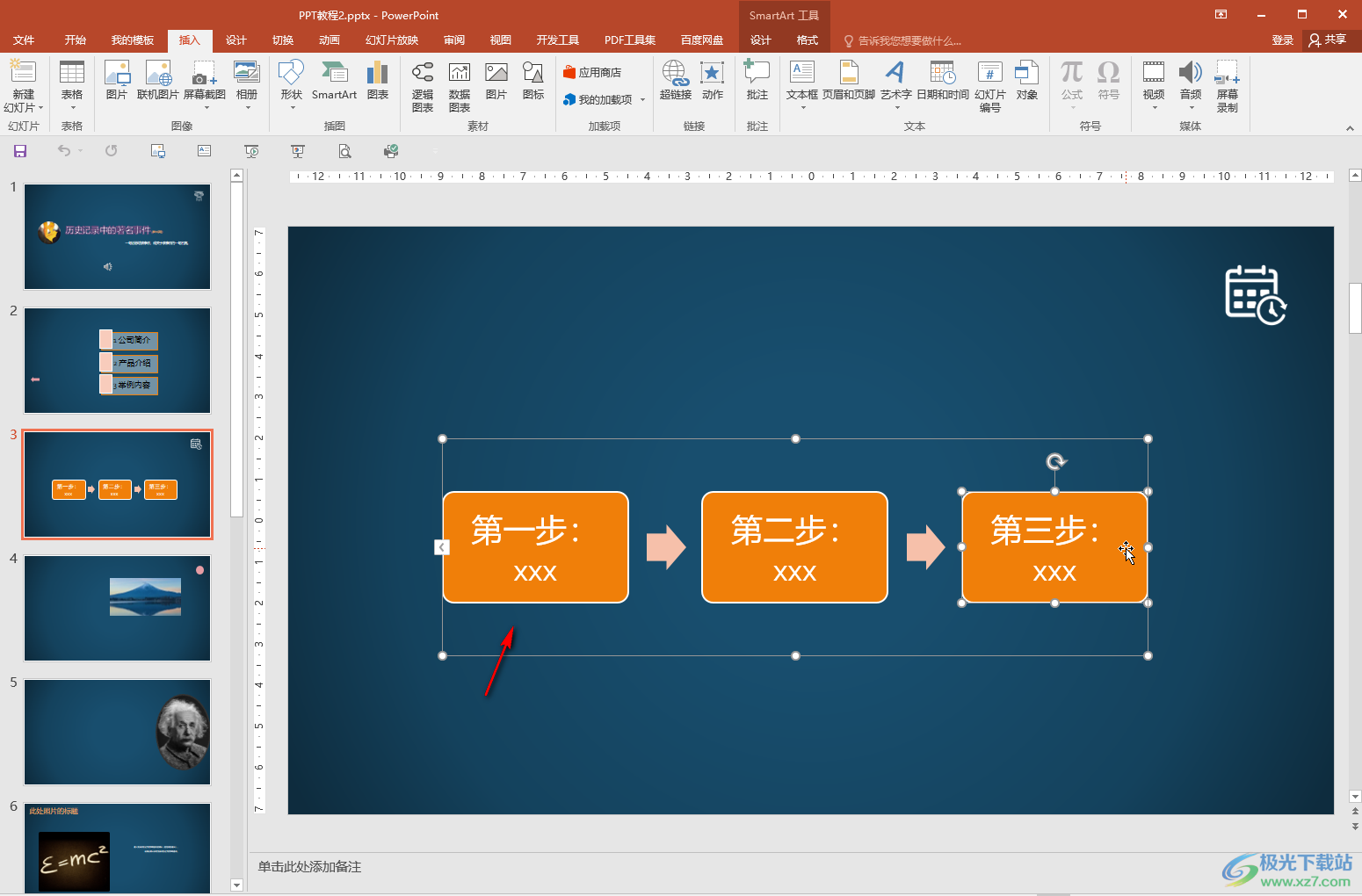Add an Action (动作) to the selection
The height and width of the screenshot is (896, 1362).
(713, 81)
